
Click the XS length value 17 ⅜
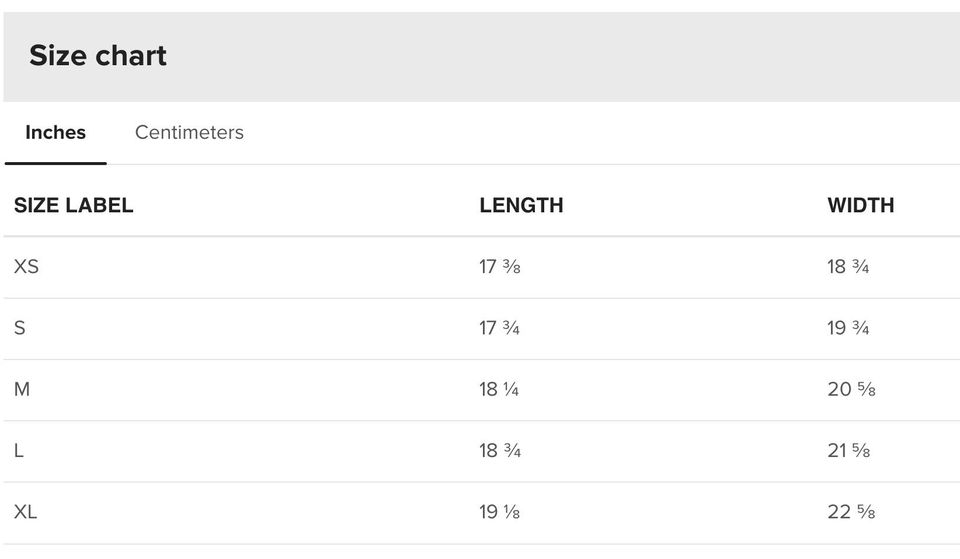coord(499,267)
